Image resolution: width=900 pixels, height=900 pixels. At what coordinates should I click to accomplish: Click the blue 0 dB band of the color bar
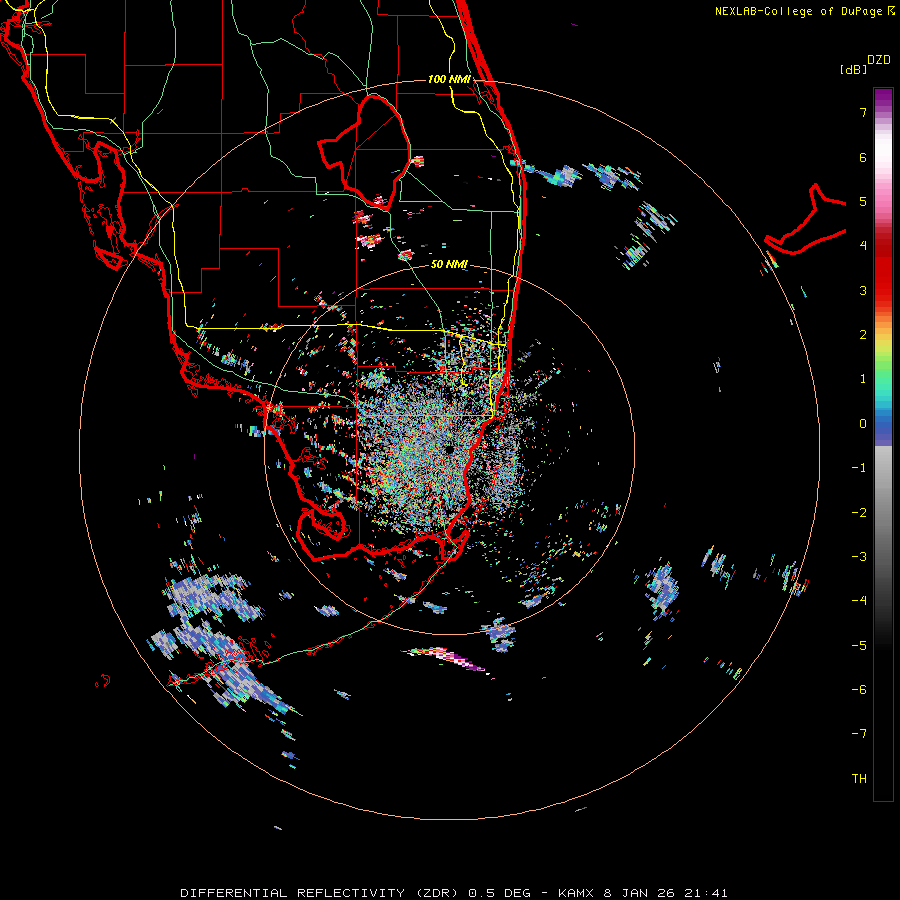883,424
